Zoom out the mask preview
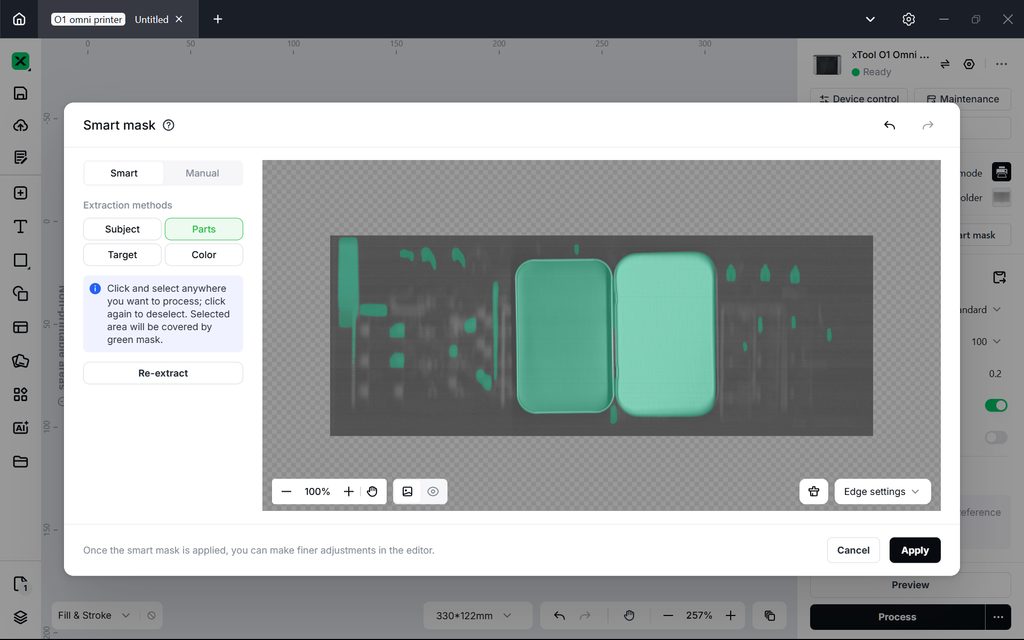Viewport: 1024px width, 640px height. (286, 492)
